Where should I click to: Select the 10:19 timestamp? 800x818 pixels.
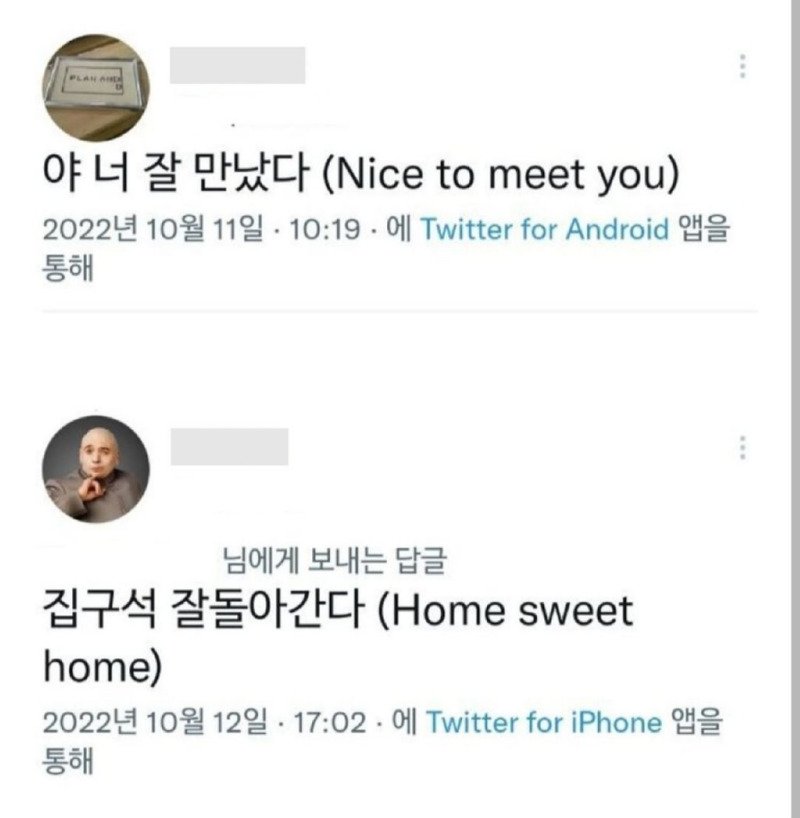[x=325, y=229]
